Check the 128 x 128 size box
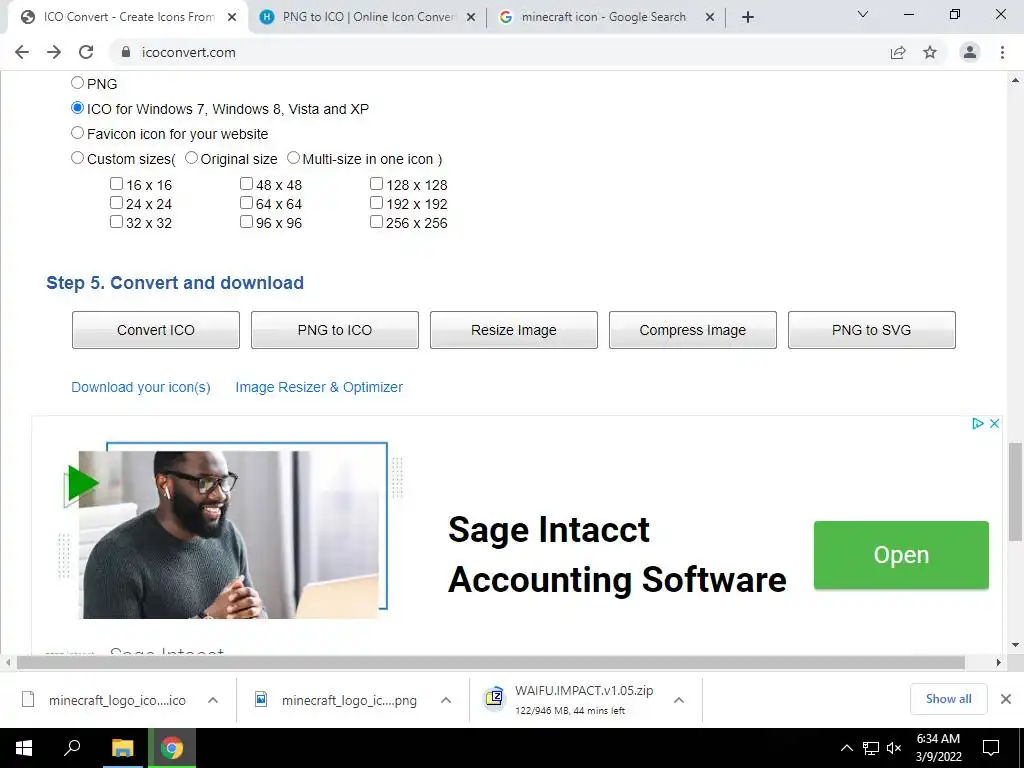 coord(376,184)
